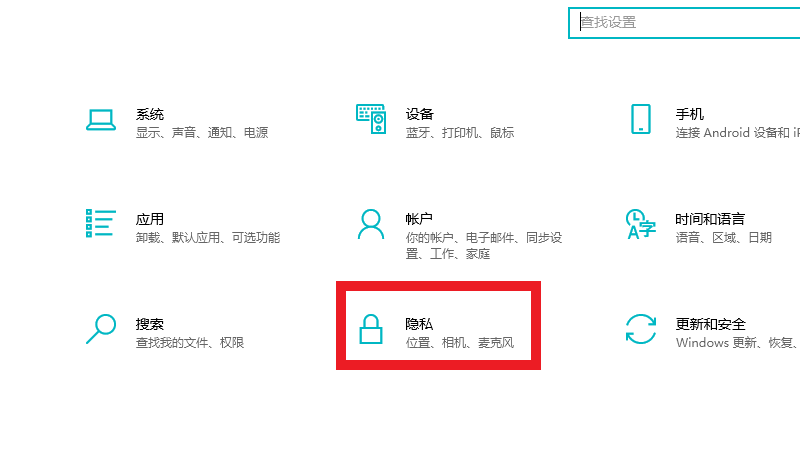Click the person icon for 帐户
The image size is (800, 450).
click(371, 224)
